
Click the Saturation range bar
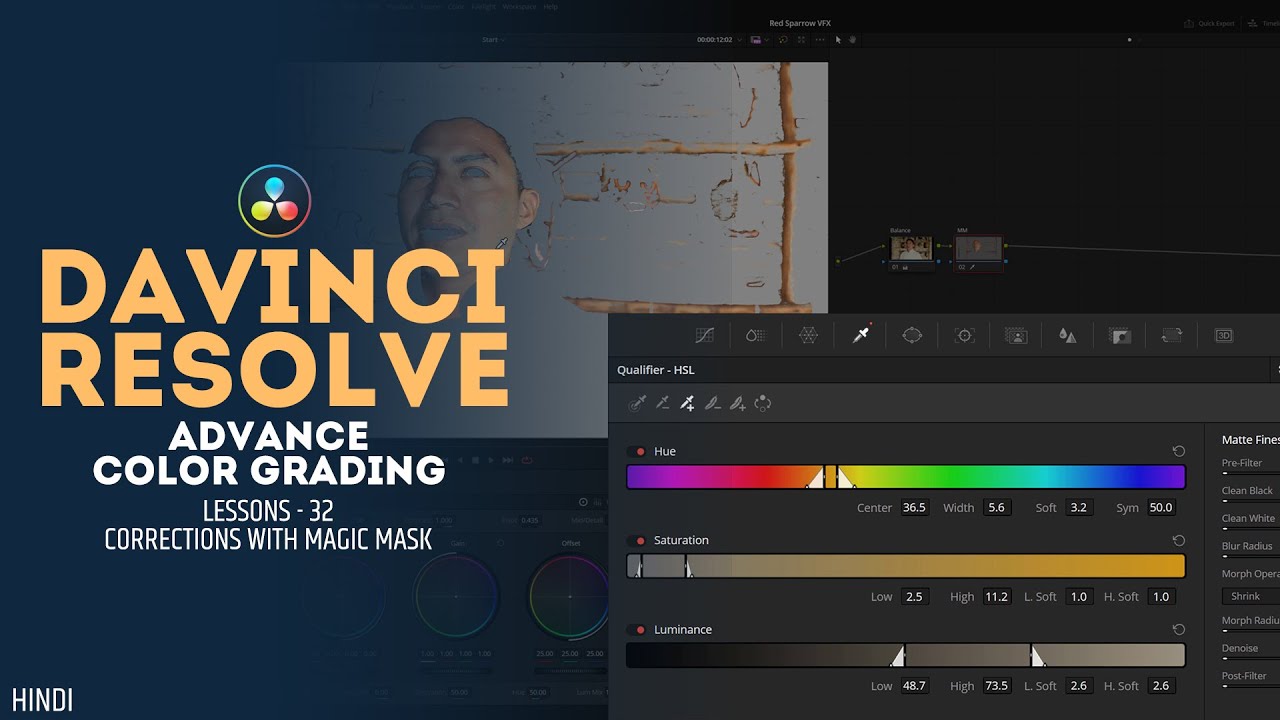coord(906,566)
